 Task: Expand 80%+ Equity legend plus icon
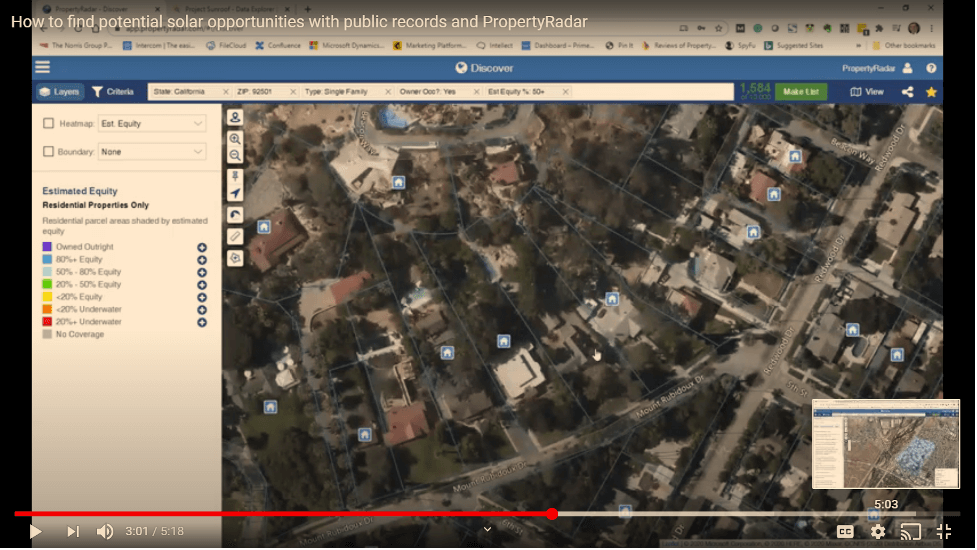tap(202, 260)
